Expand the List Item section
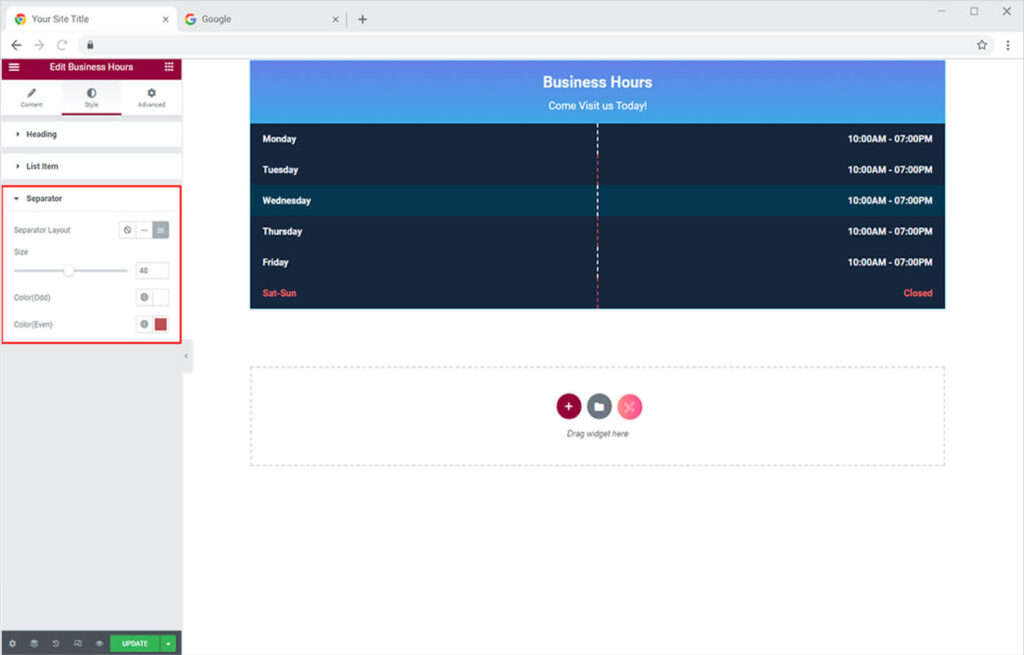 (x=42, y=166)
